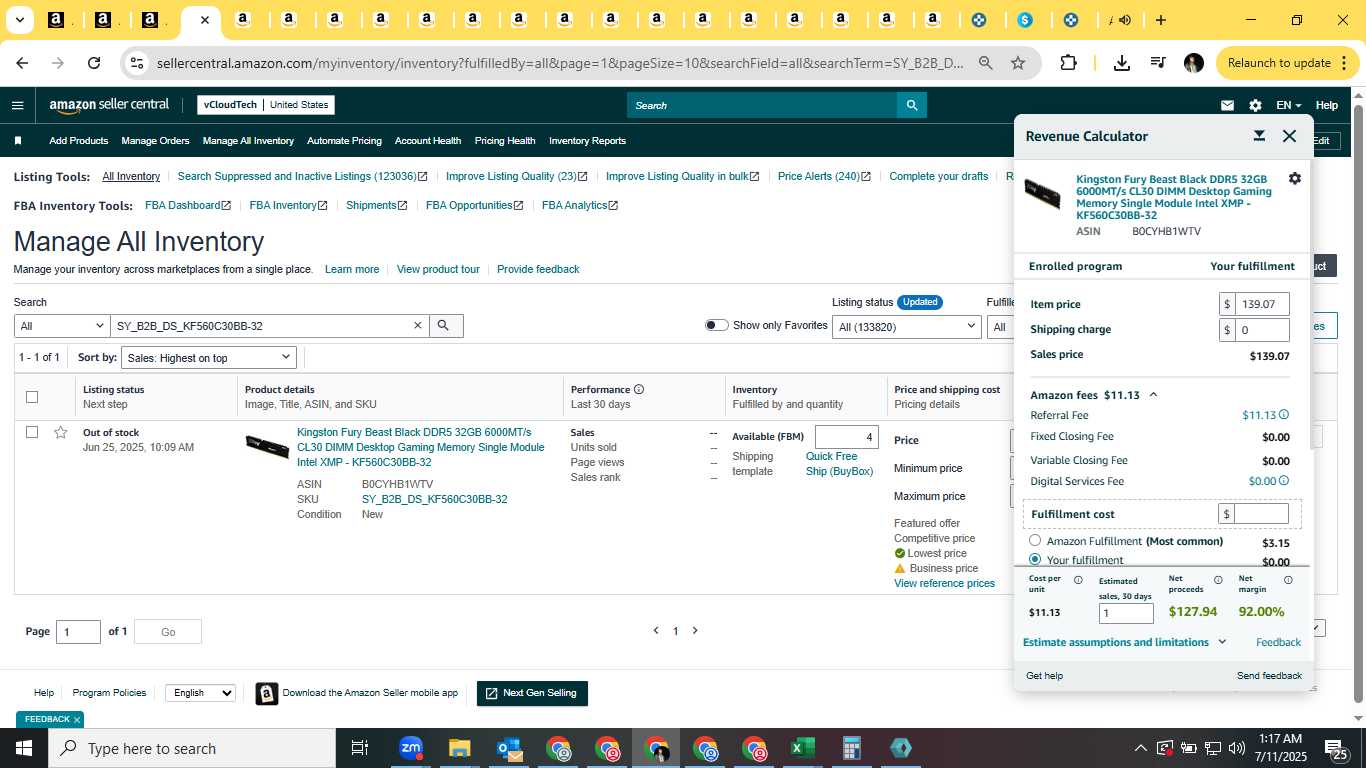Screen dimensions: 1366x768
Task: Open the Add Products menu
Action: (x=78, y=141)
